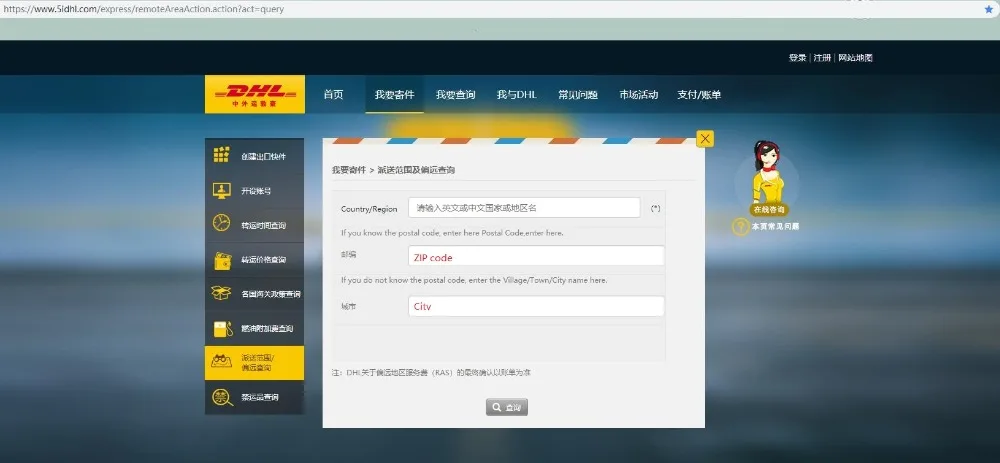Select 派送范围/偏远查询 map icon in sidebar
The width and height of the screenshot is (1000, 463).
coord(221,362)
